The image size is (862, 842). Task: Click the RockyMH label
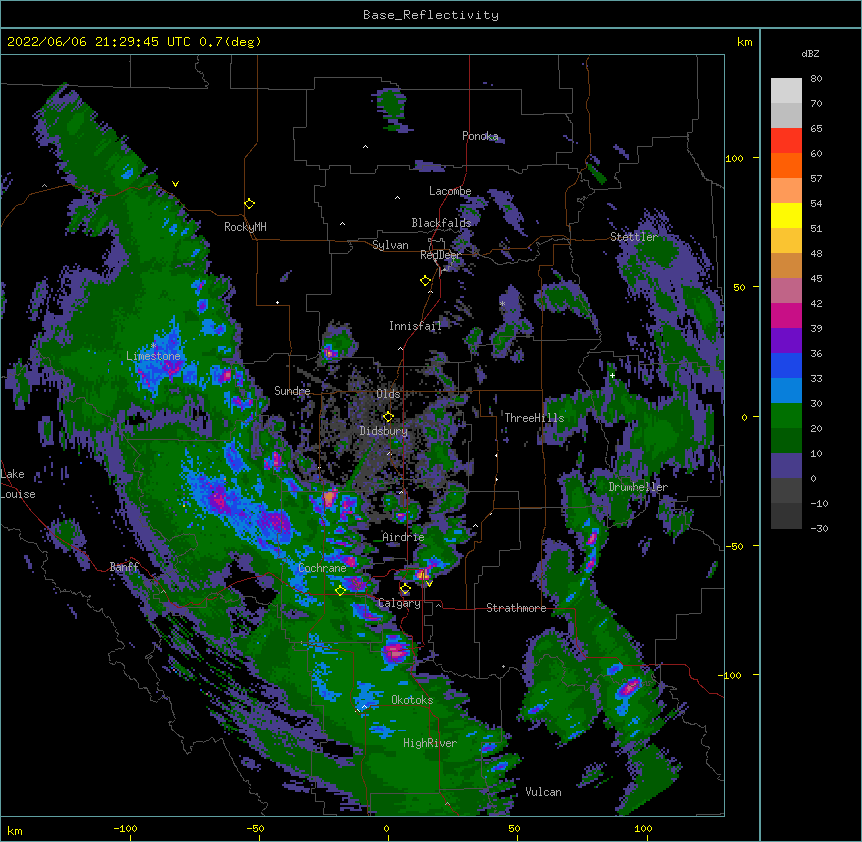coord(245,227)
